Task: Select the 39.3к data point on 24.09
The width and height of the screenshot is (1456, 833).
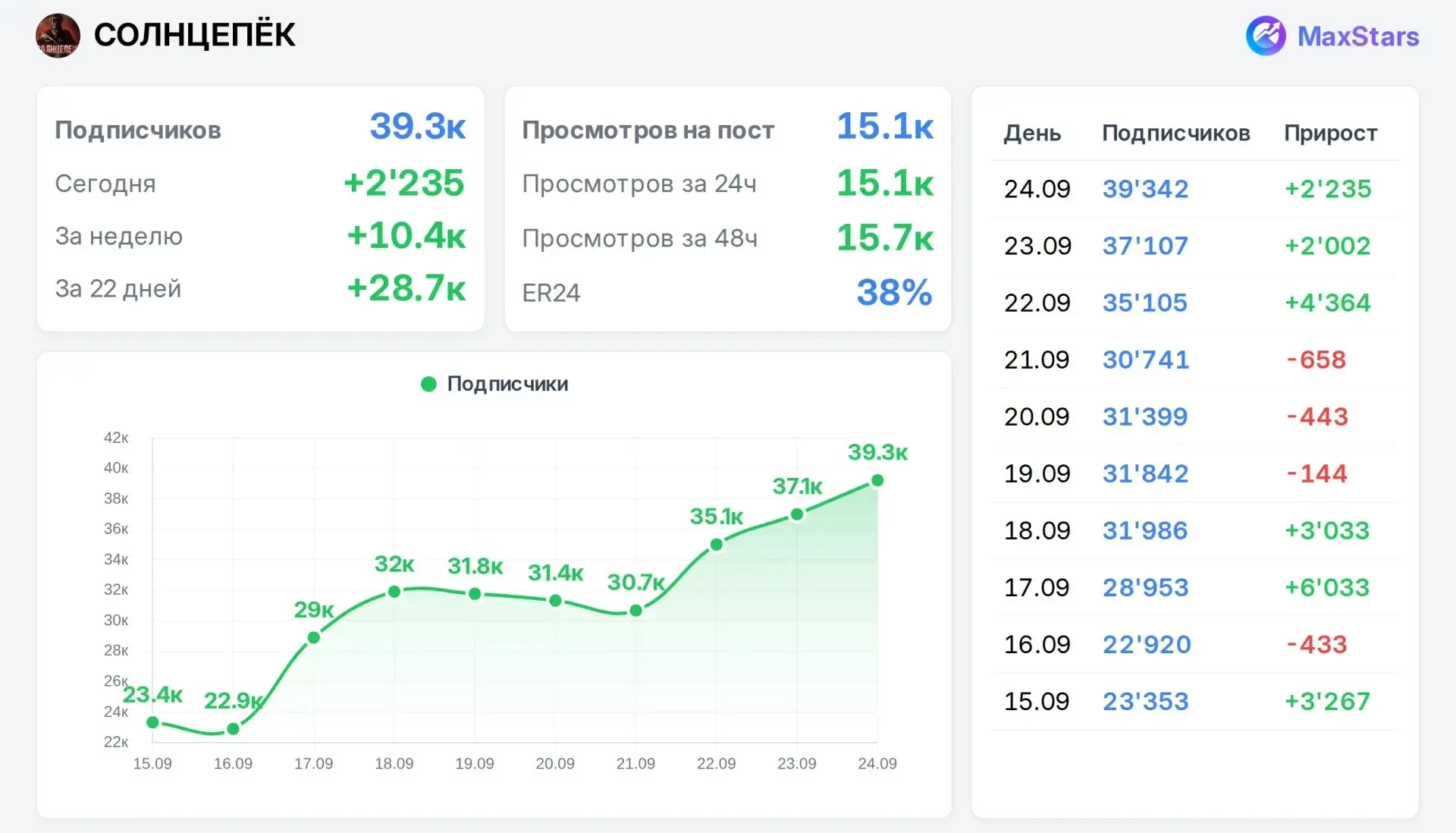Action: pos(877,480)
